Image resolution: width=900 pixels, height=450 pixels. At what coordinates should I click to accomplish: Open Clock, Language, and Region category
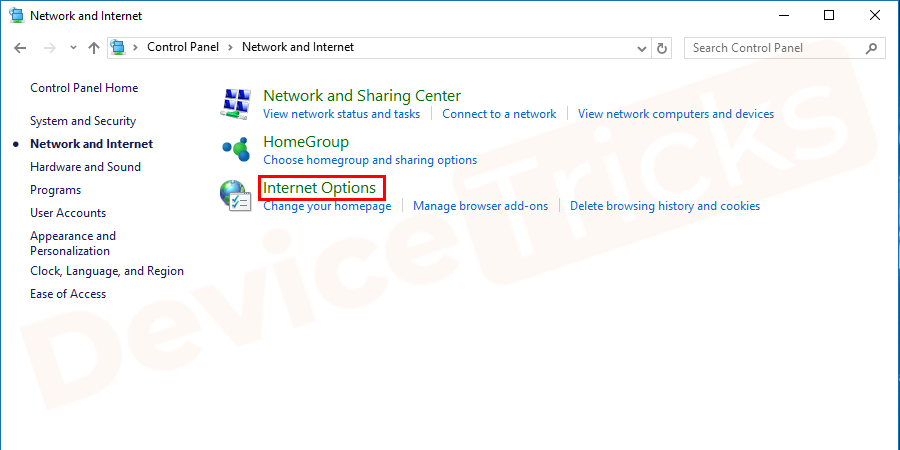click(107, 271)
